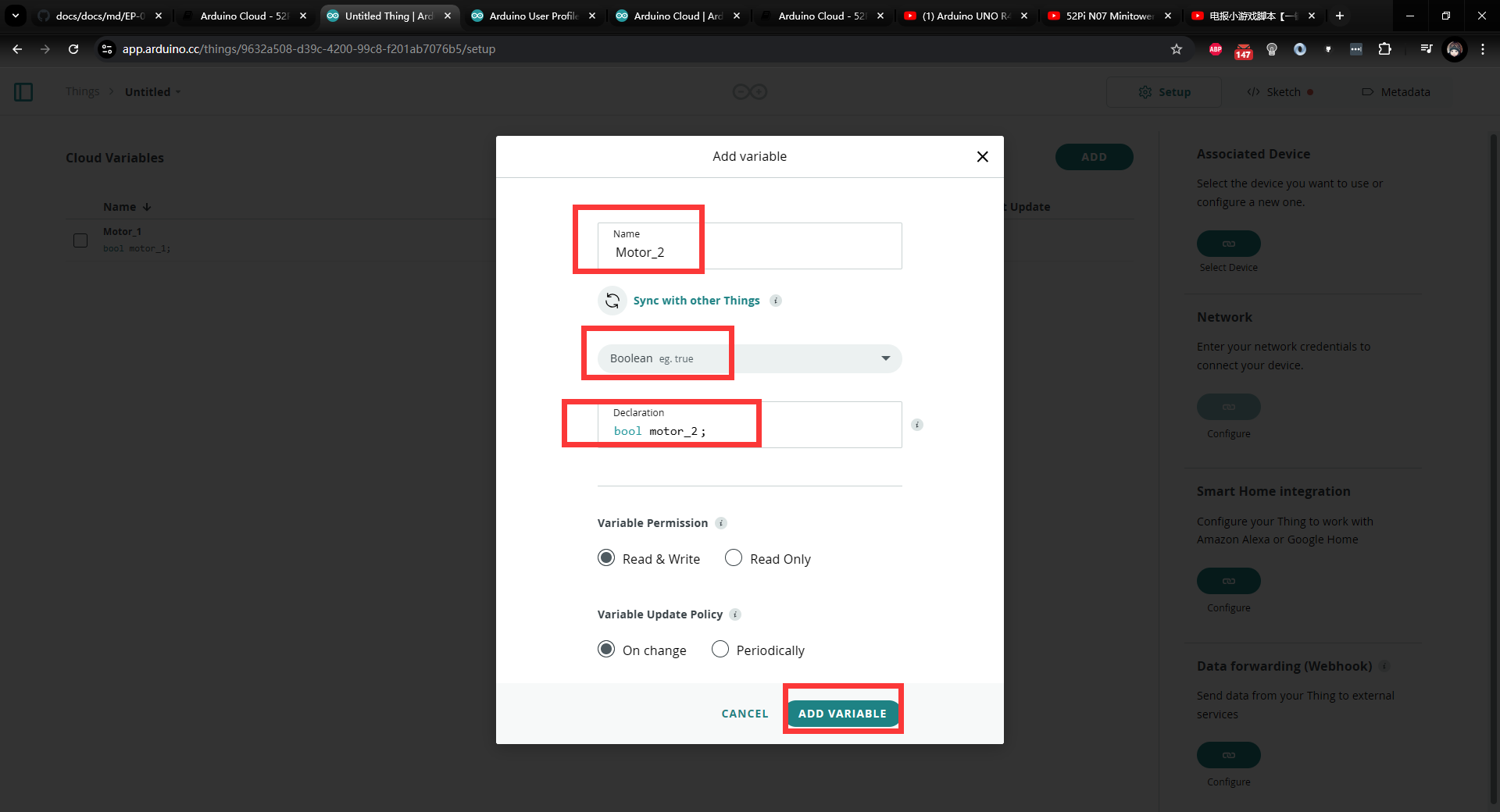Click the Name input field containing Motor_2
This screenshot has width=1500, height=812.
pos(749,246)
